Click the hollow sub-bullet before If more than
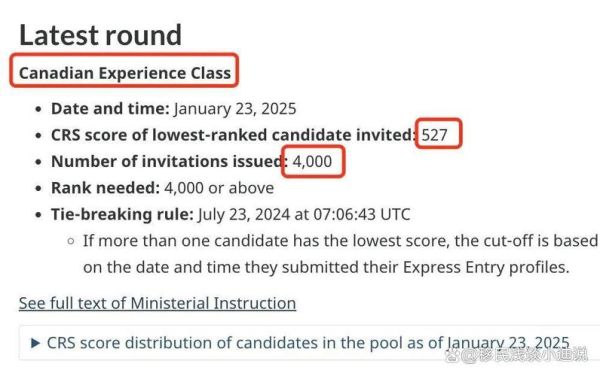This screenshot has width=600, height=376. (71, 241)
